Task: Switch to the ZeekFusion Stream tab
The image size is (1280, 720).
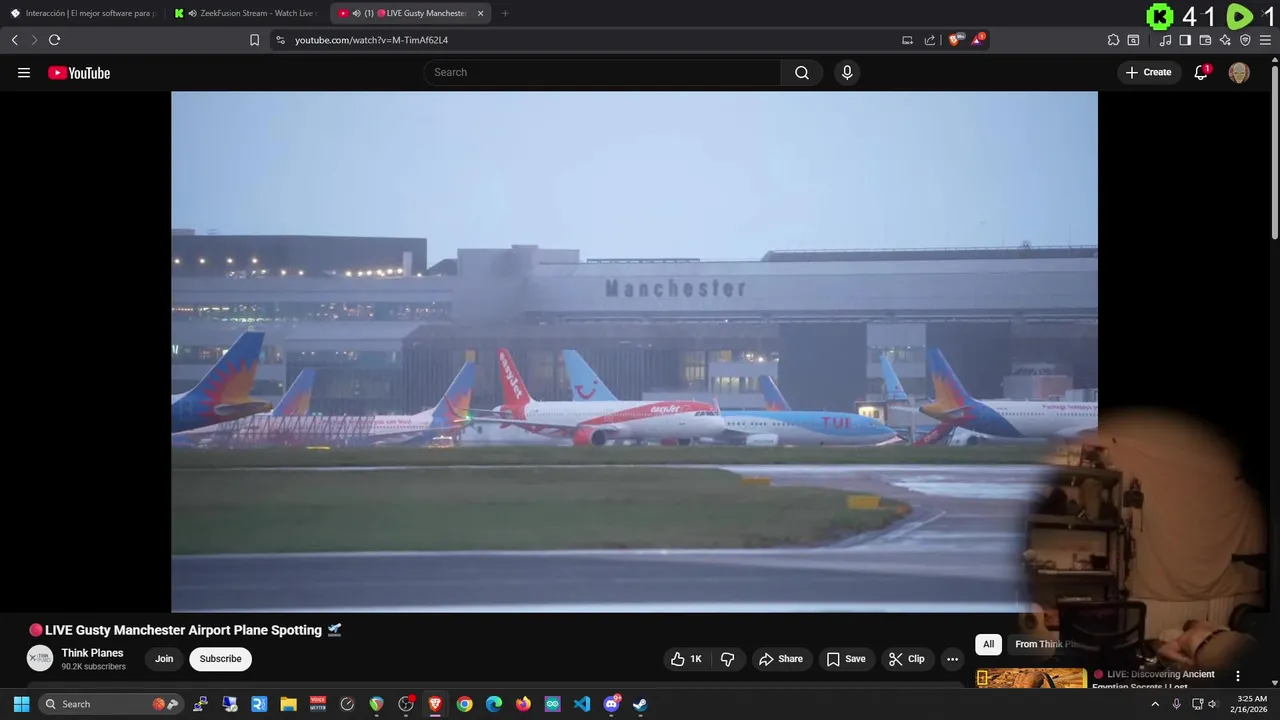Action: [248, 13]
